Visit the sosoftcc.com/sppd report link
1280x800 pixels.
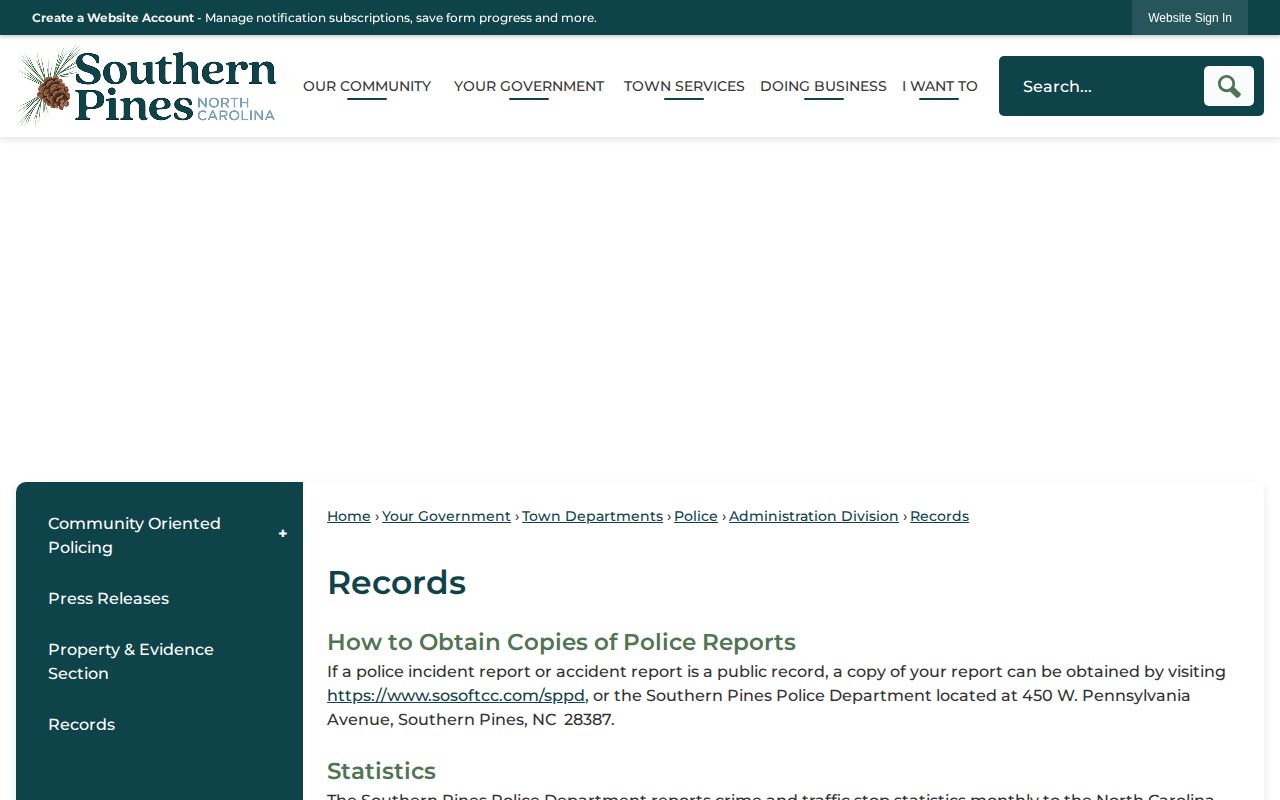pos(456,696)
